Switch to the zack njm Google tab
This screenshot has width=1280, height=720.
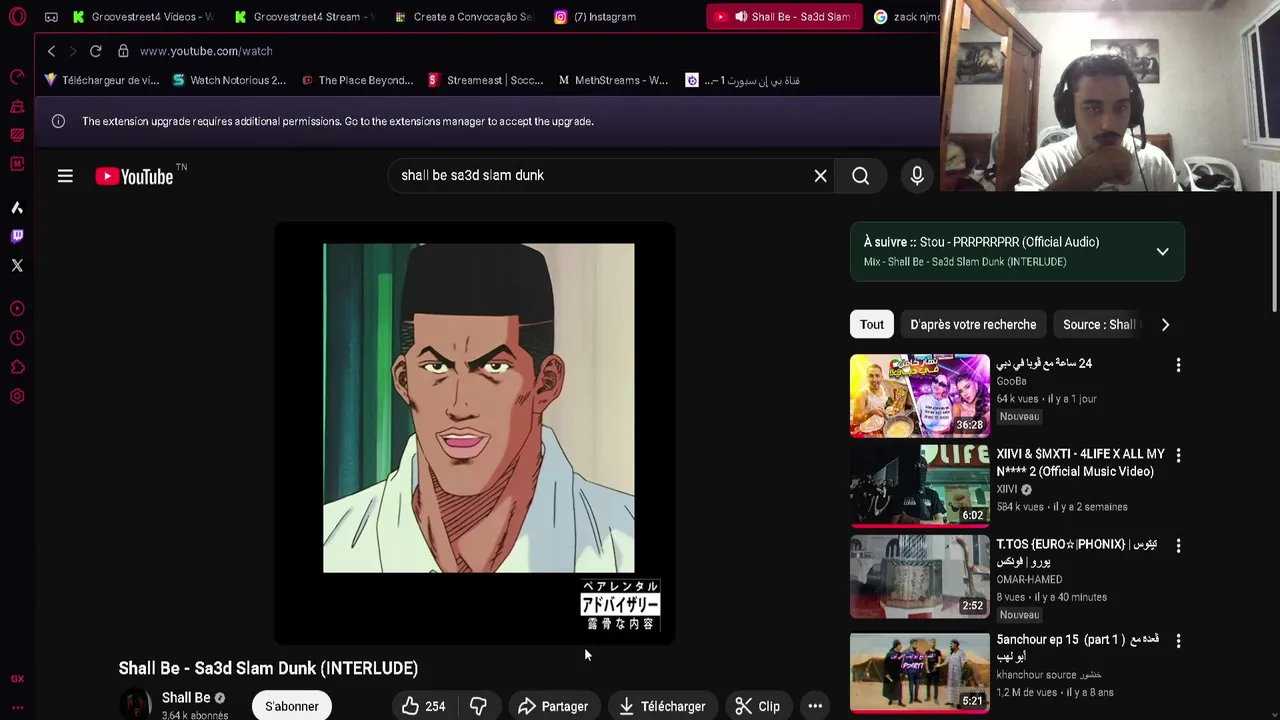coord(906,17)
